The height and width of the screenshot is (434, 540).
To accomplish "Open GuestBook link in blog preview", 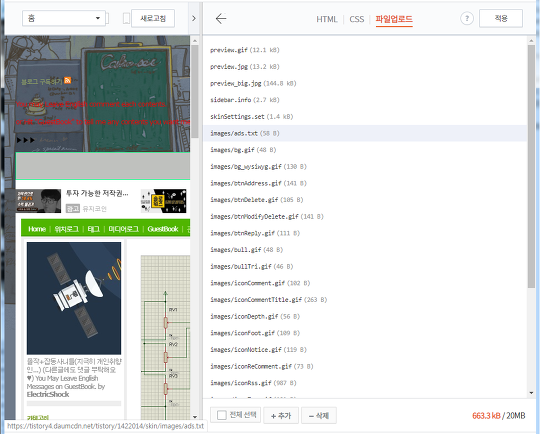I will pyautogui.click(x=163, y=229).
